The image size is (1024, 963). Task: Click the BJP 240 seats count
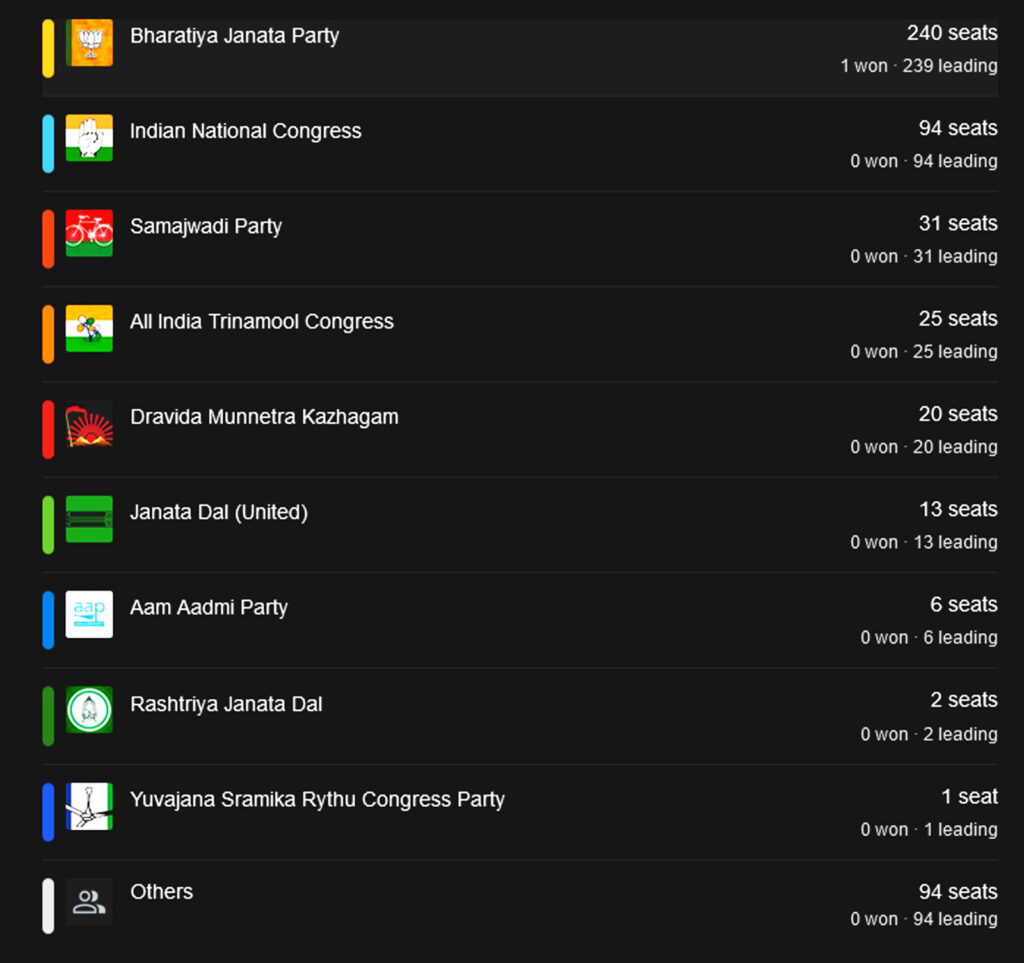(951, 33)
